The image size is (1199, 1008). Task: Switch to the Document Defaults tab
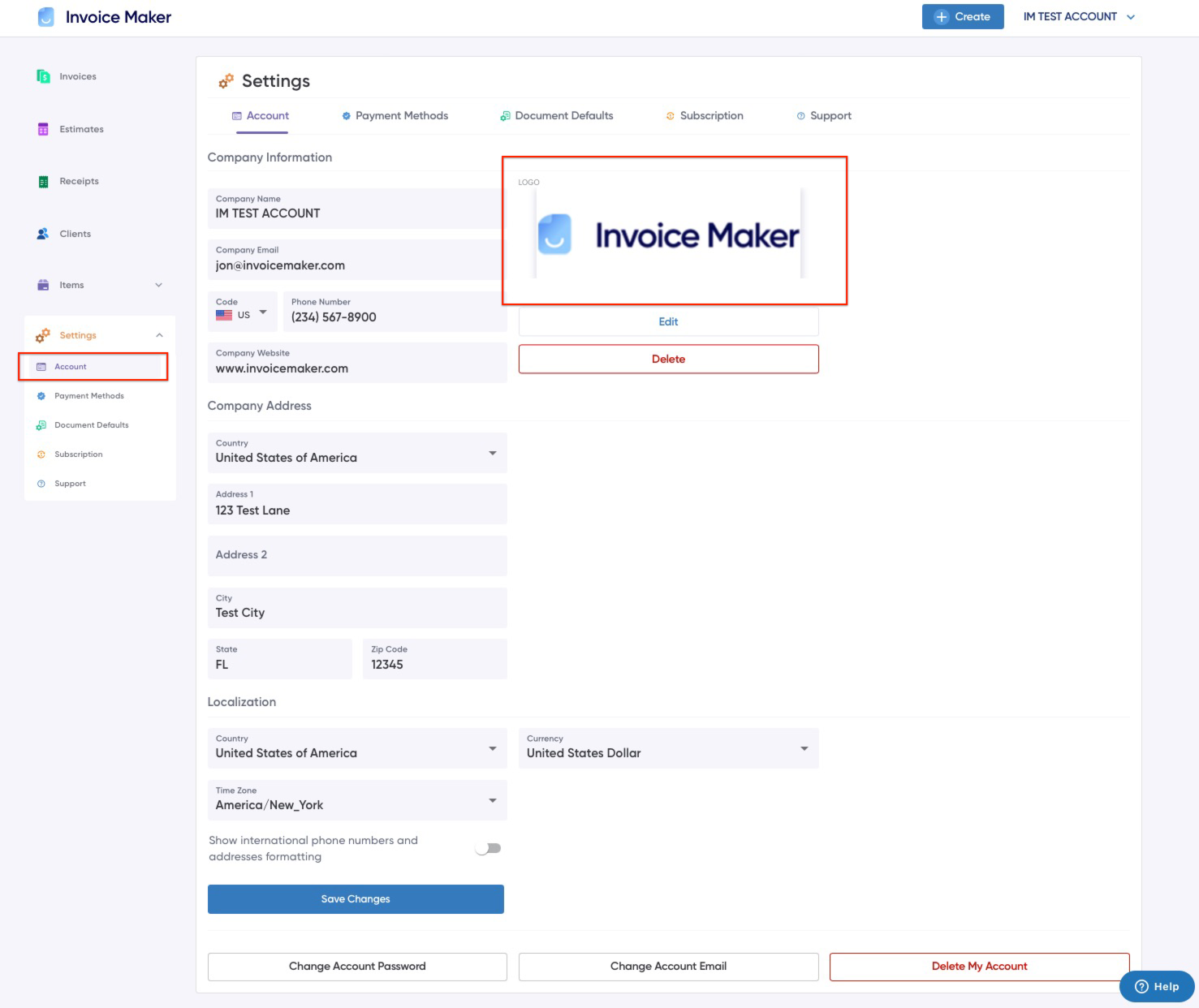[557, 116]
